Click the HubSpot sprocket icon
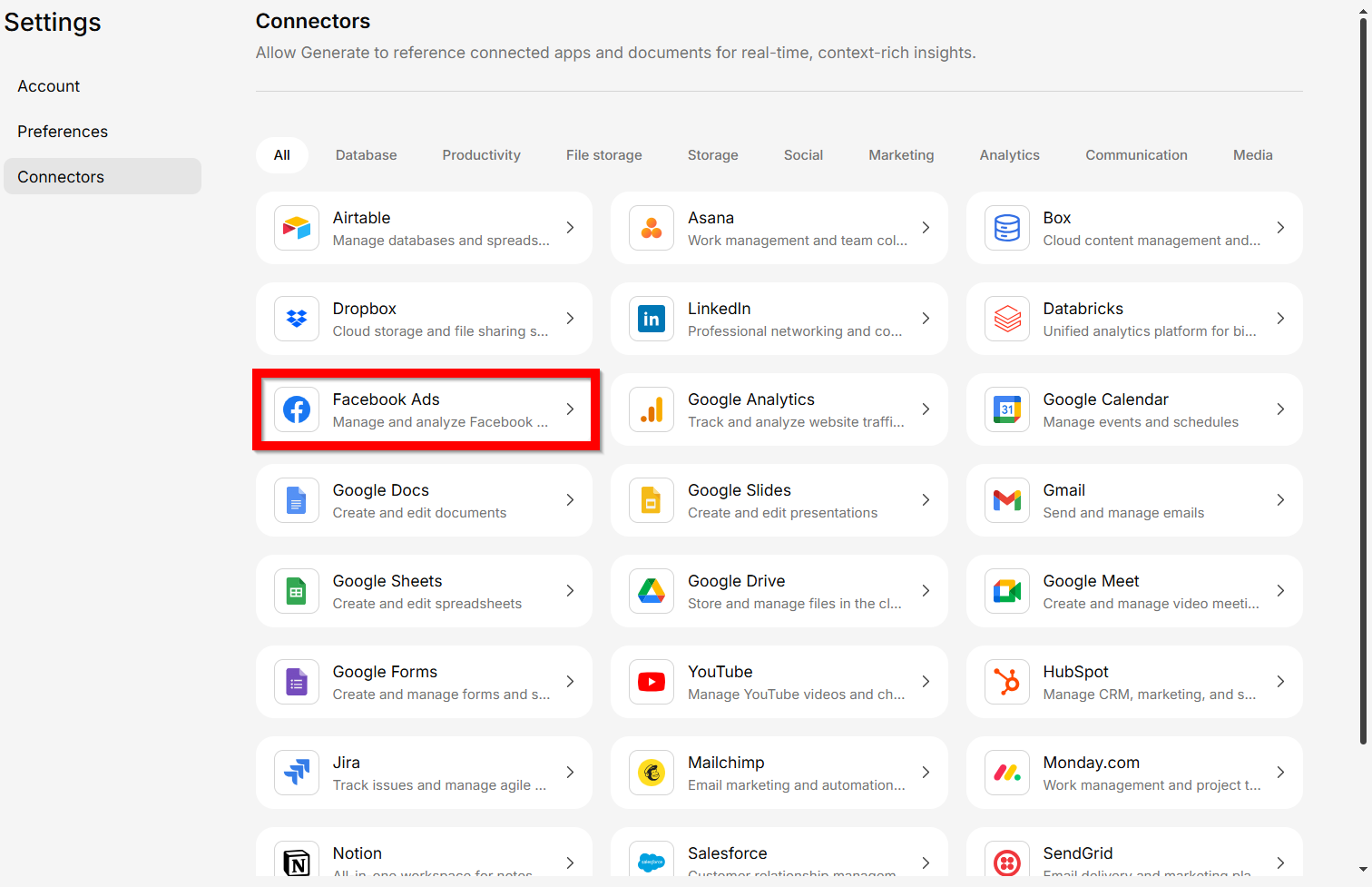 (1007, 682)
